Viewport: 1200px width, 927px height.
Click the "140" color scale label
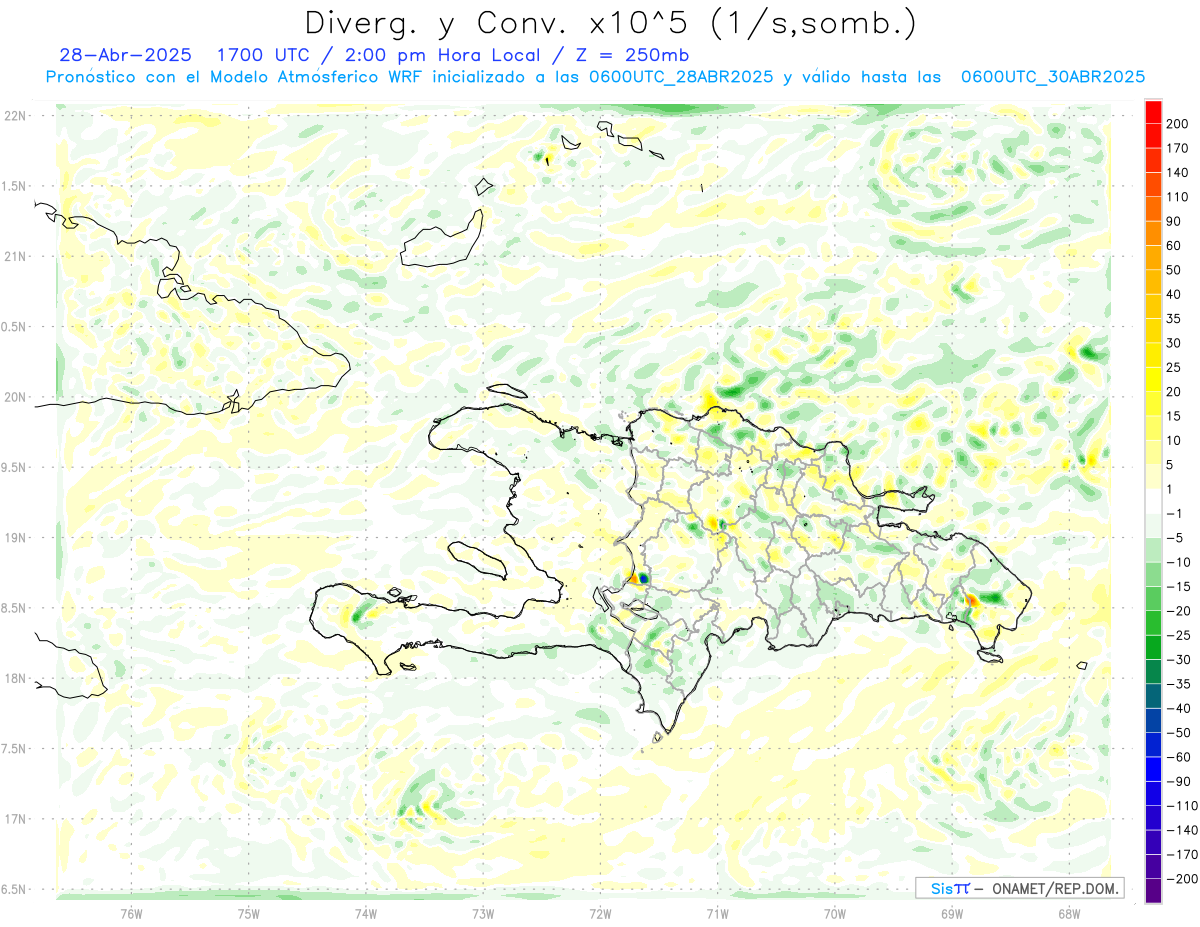1178,172
